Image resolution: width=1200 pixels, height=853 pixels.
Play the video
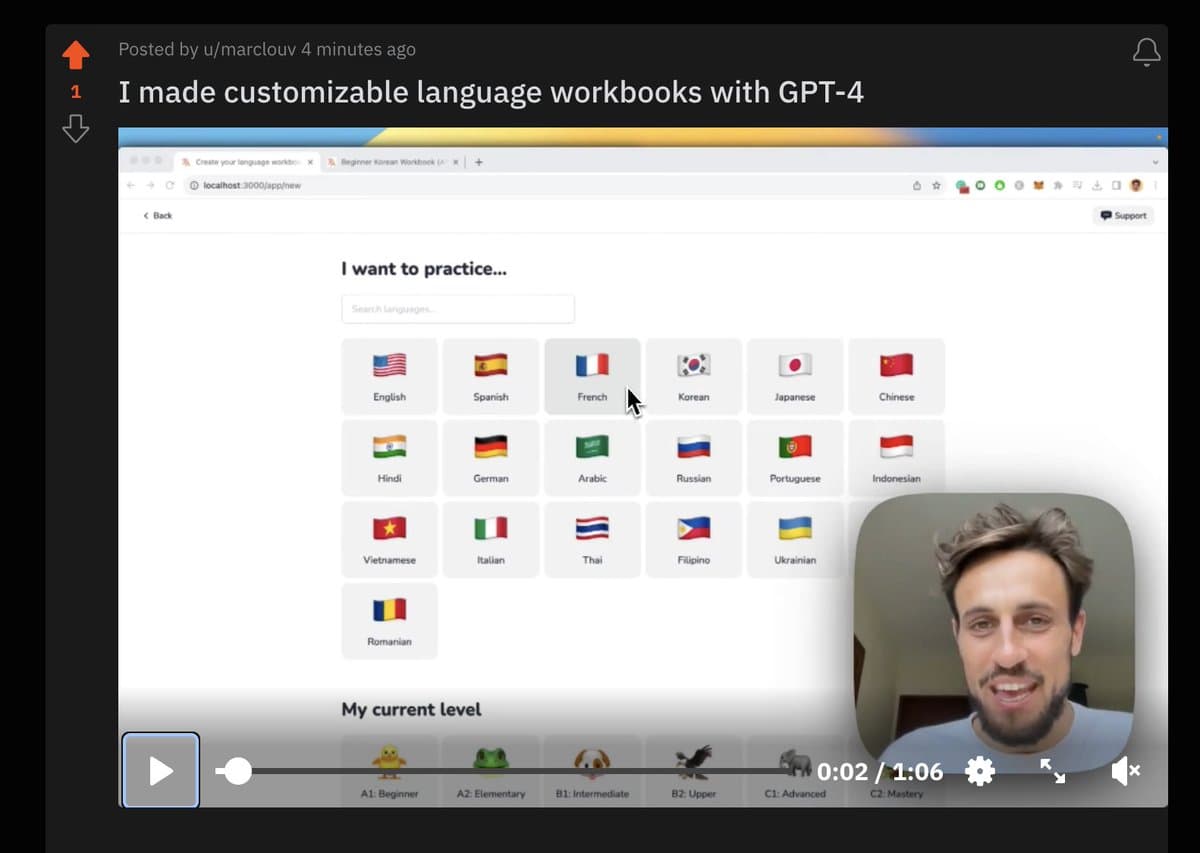point(161,770)
